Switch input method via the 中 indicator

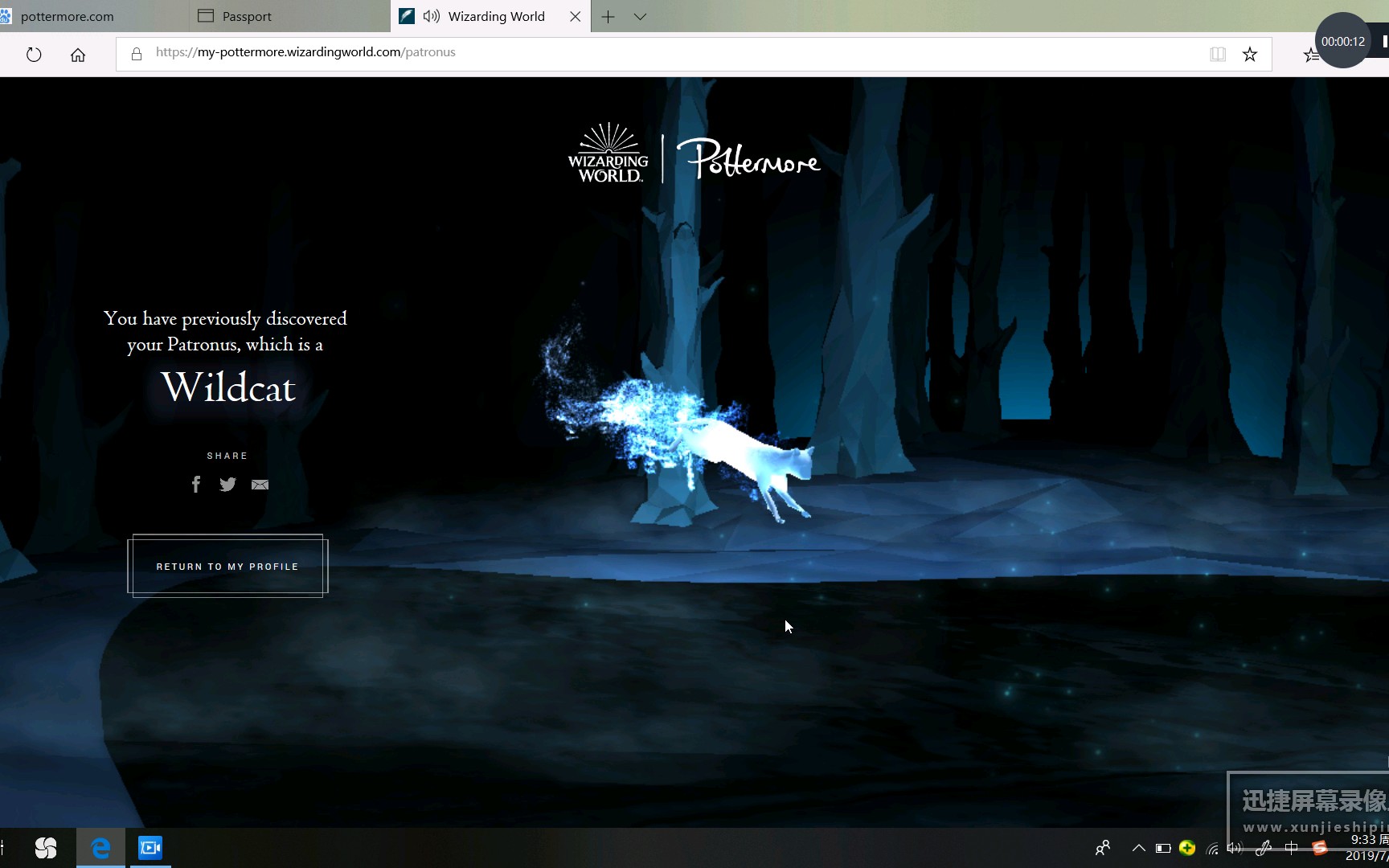point(1292,849)
